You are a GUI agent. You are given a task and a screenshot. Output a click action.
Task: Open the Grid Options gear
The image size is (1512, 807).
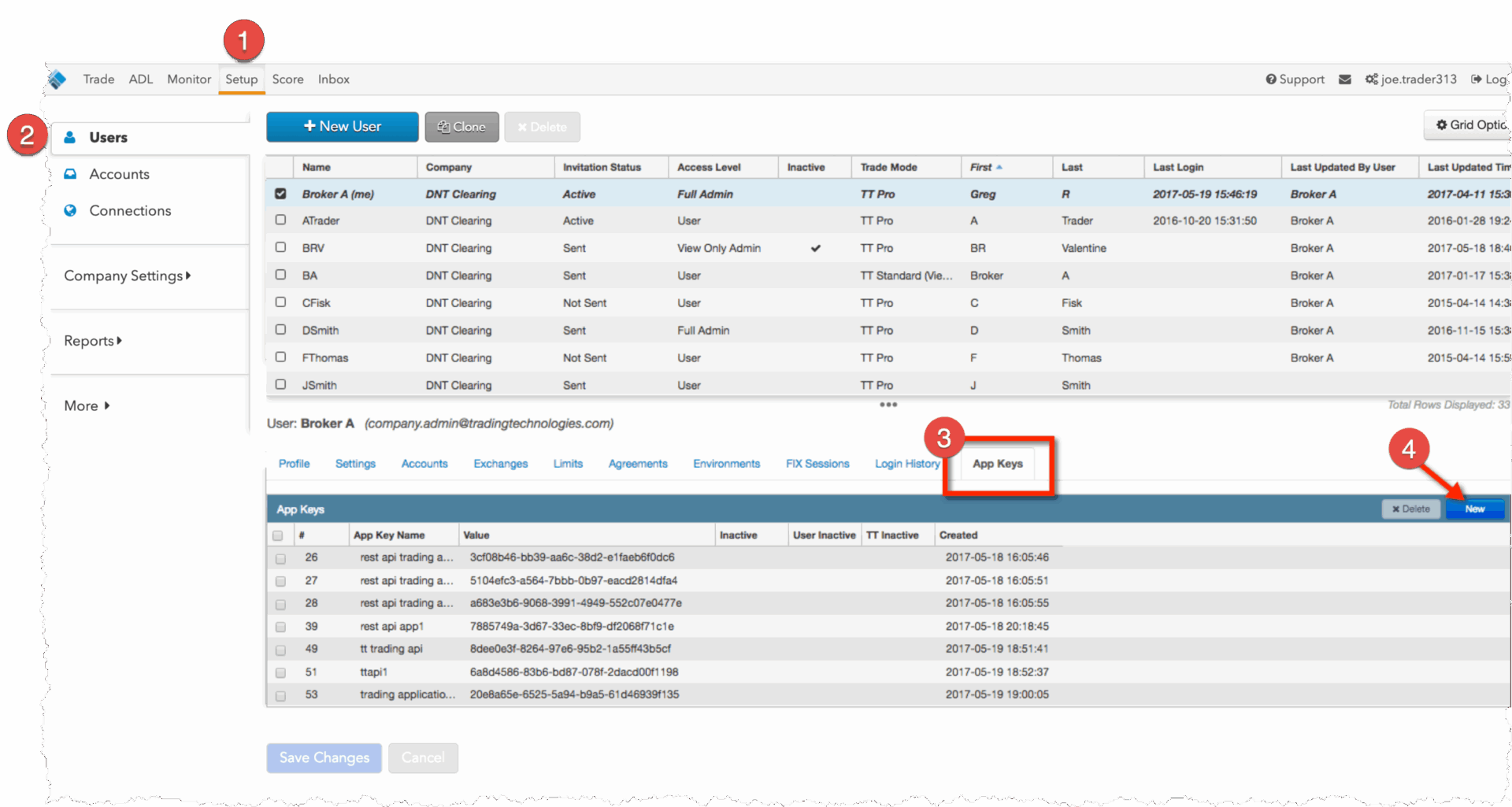tap(1442, 124)
